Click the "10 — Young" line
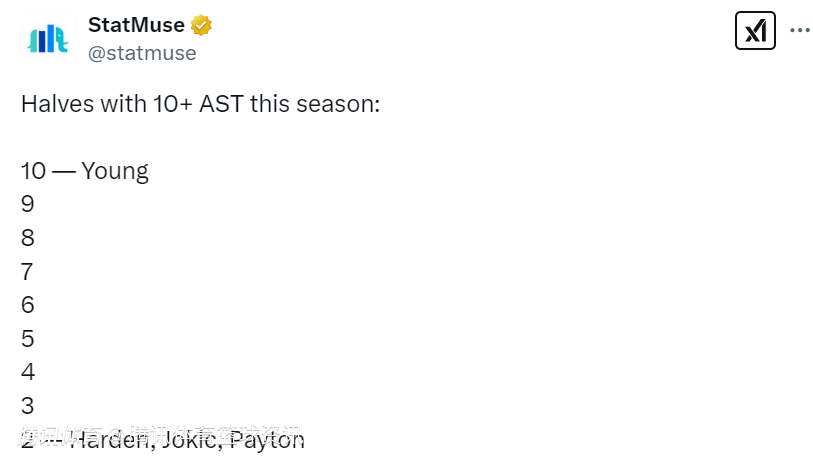 [85, 171]
